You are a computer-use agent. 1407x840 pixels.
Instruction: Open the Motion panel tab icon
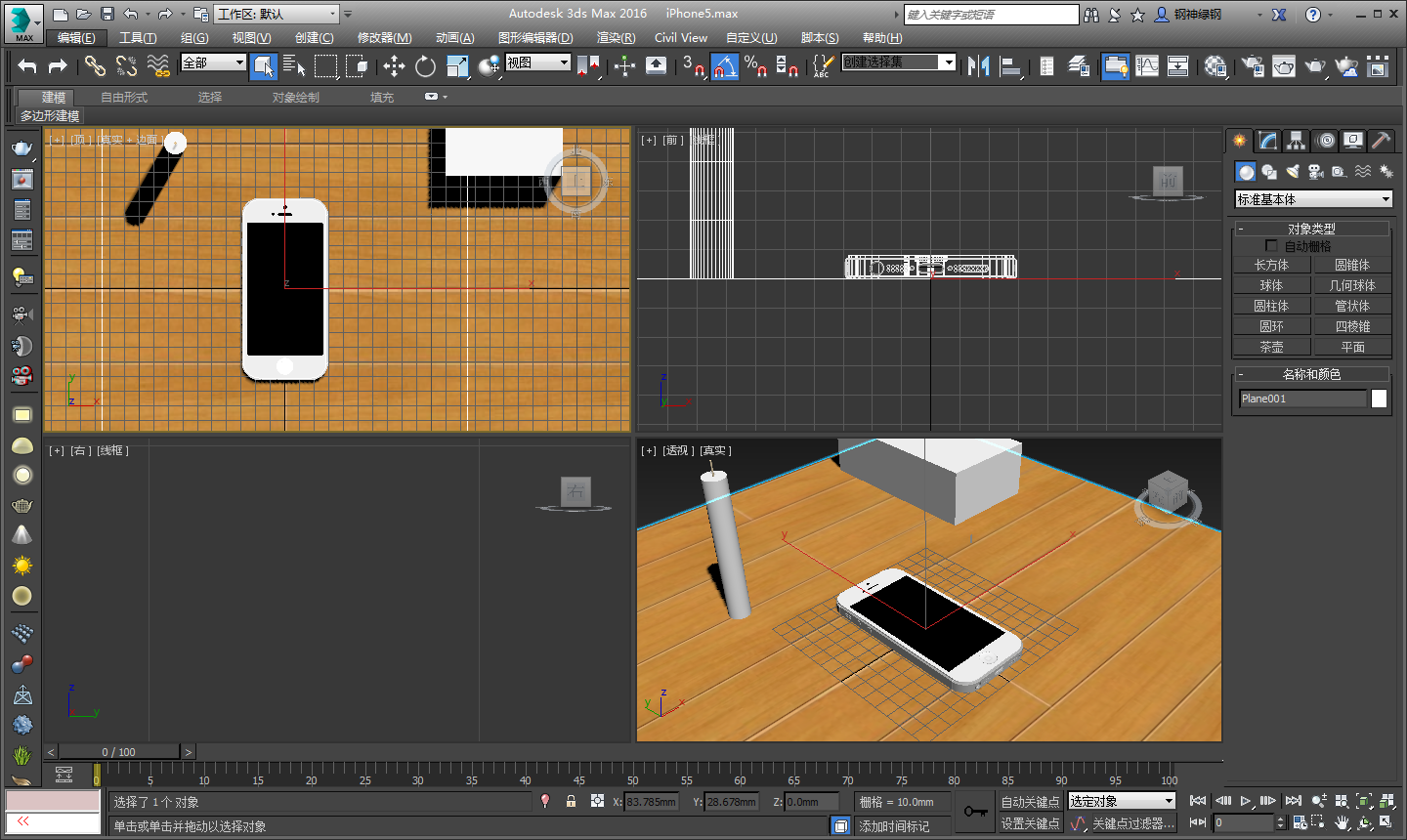click(x=1325, y=141)
